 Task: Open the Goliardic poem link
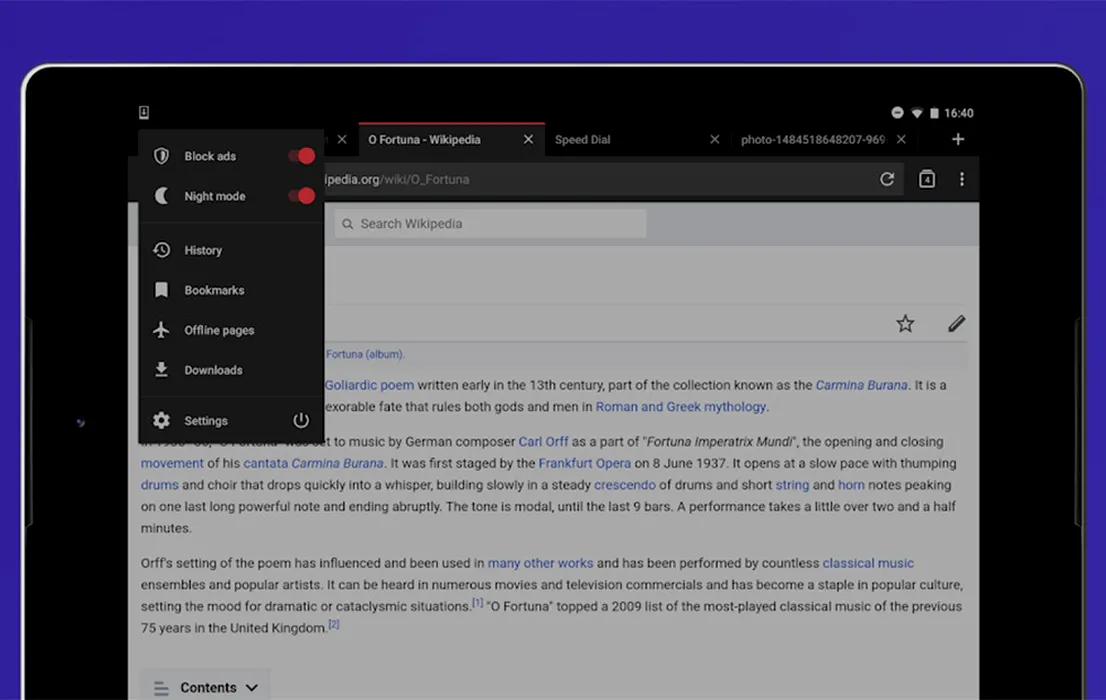pos(369,385)
